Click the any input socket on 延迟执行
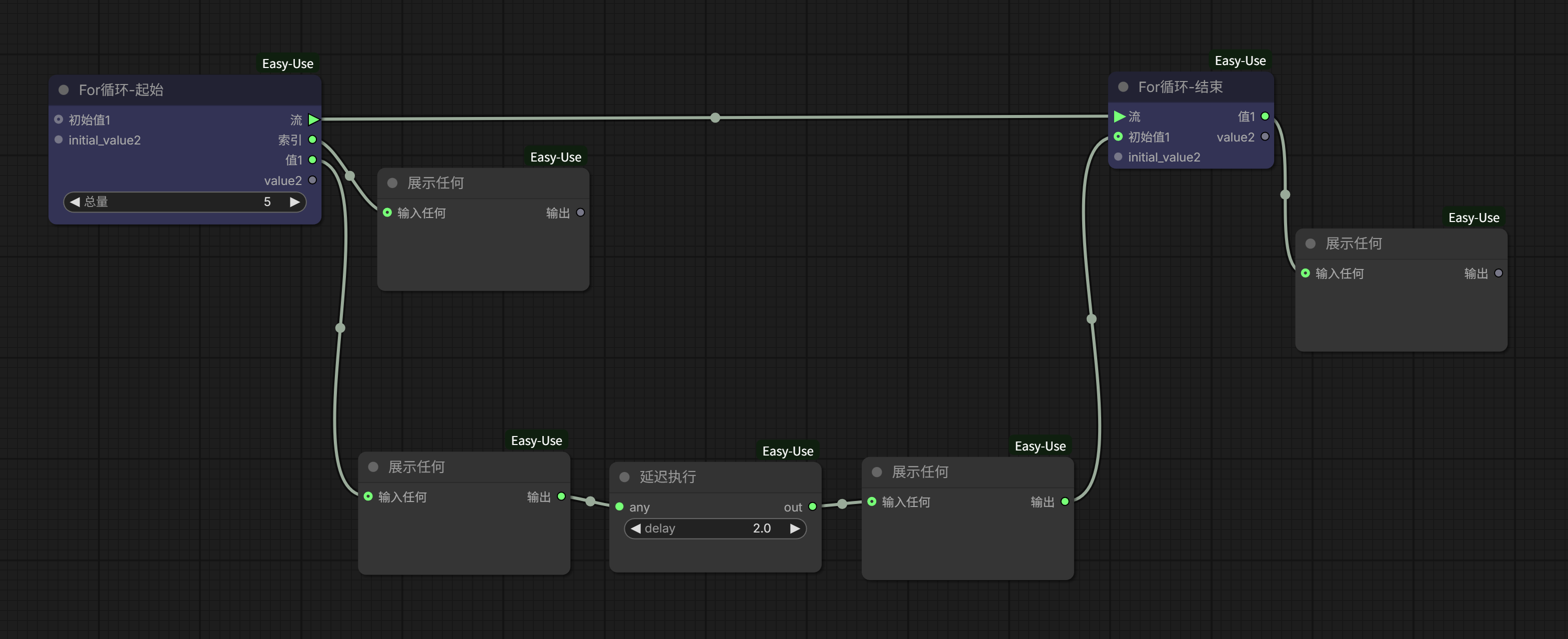This screenshot has width=1568, height=639. pos(620,506)
